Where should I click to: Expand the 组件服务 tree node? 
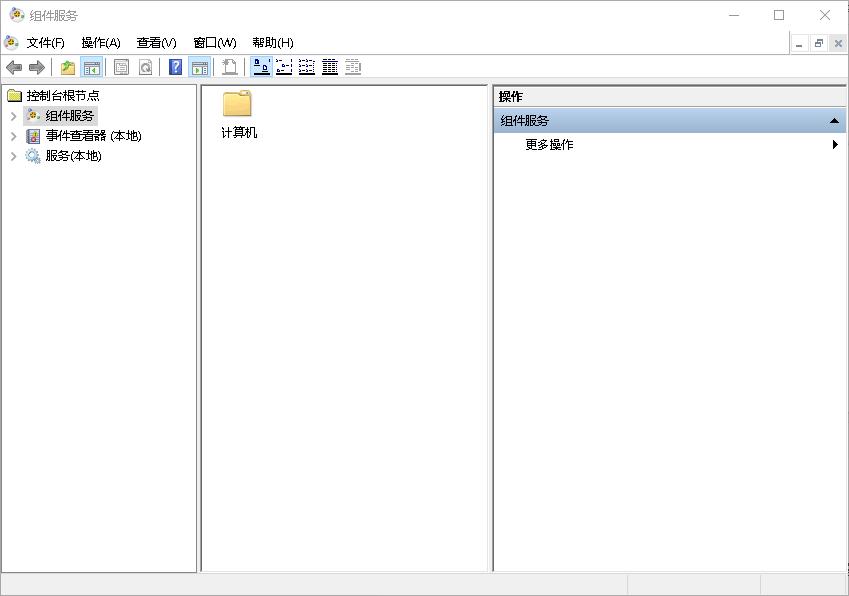tap(13, 116)
